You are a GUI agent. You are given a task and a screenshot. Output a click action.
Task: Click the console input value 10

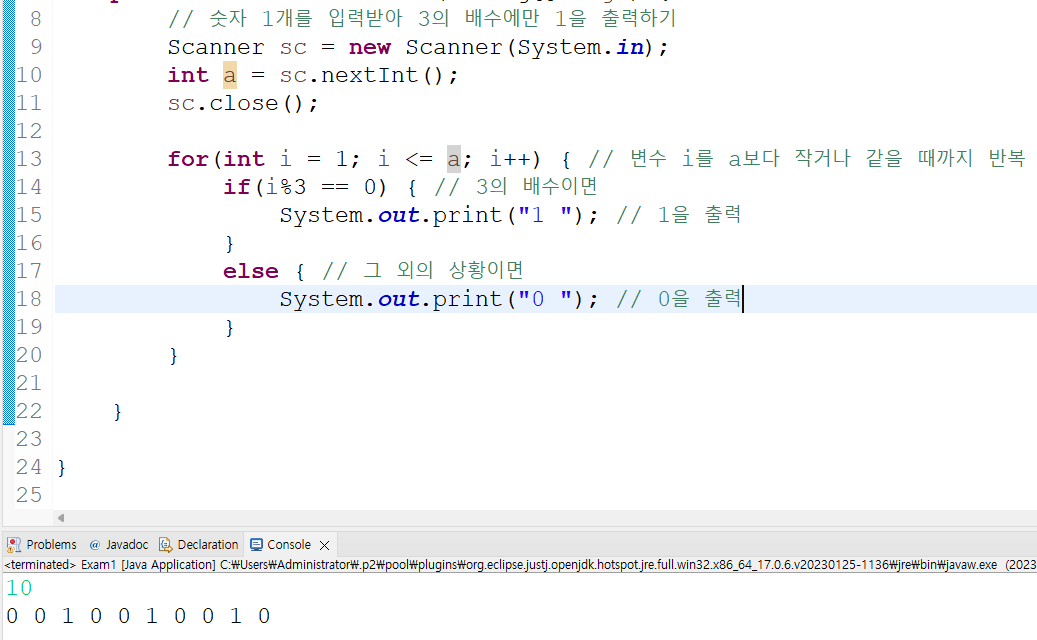tap(19, 588)
